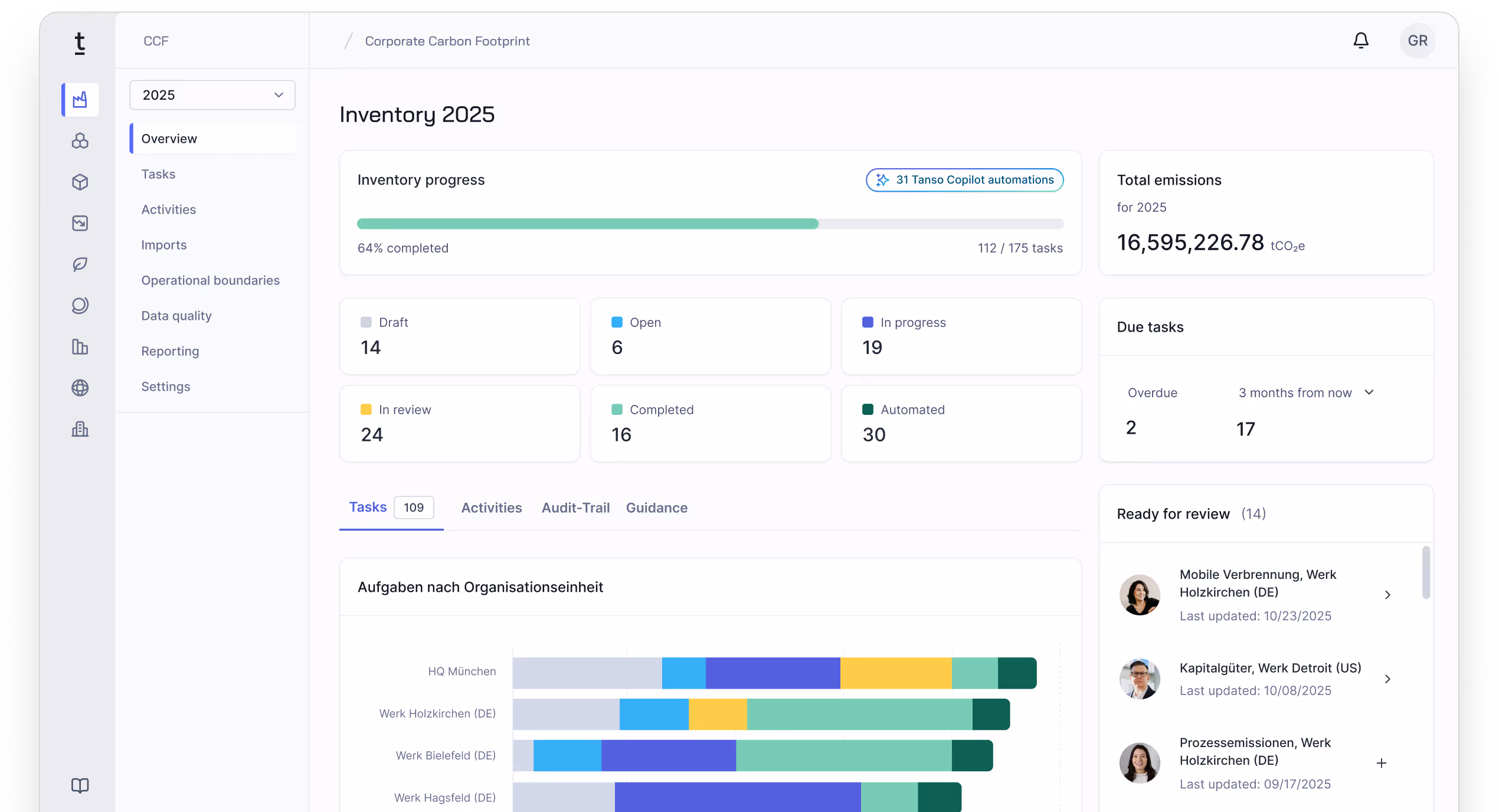Click the three-hexagons sidebar icon
1499x812 pixels.
[80, 141]
